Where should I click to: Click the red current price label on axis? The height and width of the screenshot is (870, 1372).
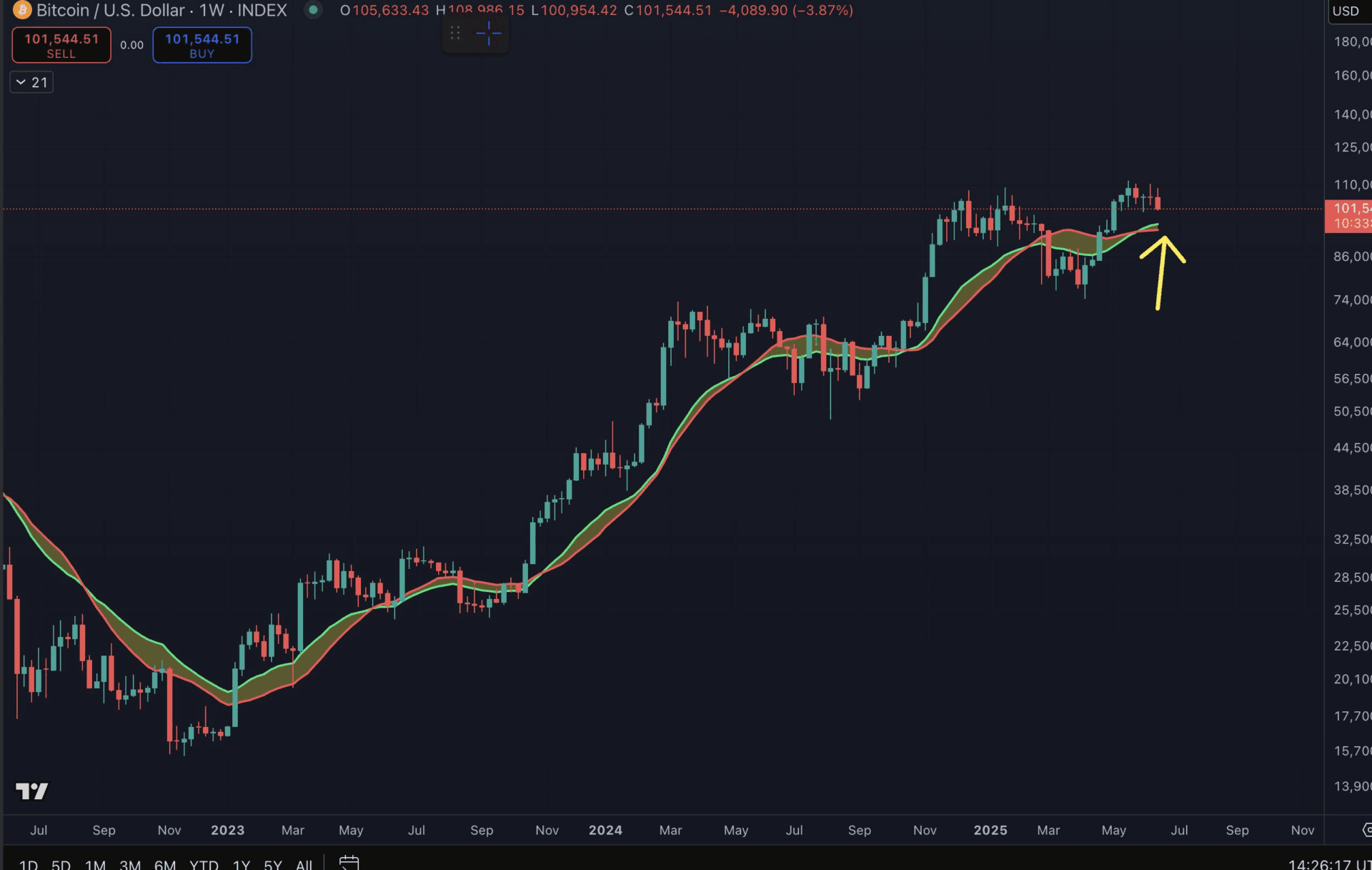[1348, 215]
